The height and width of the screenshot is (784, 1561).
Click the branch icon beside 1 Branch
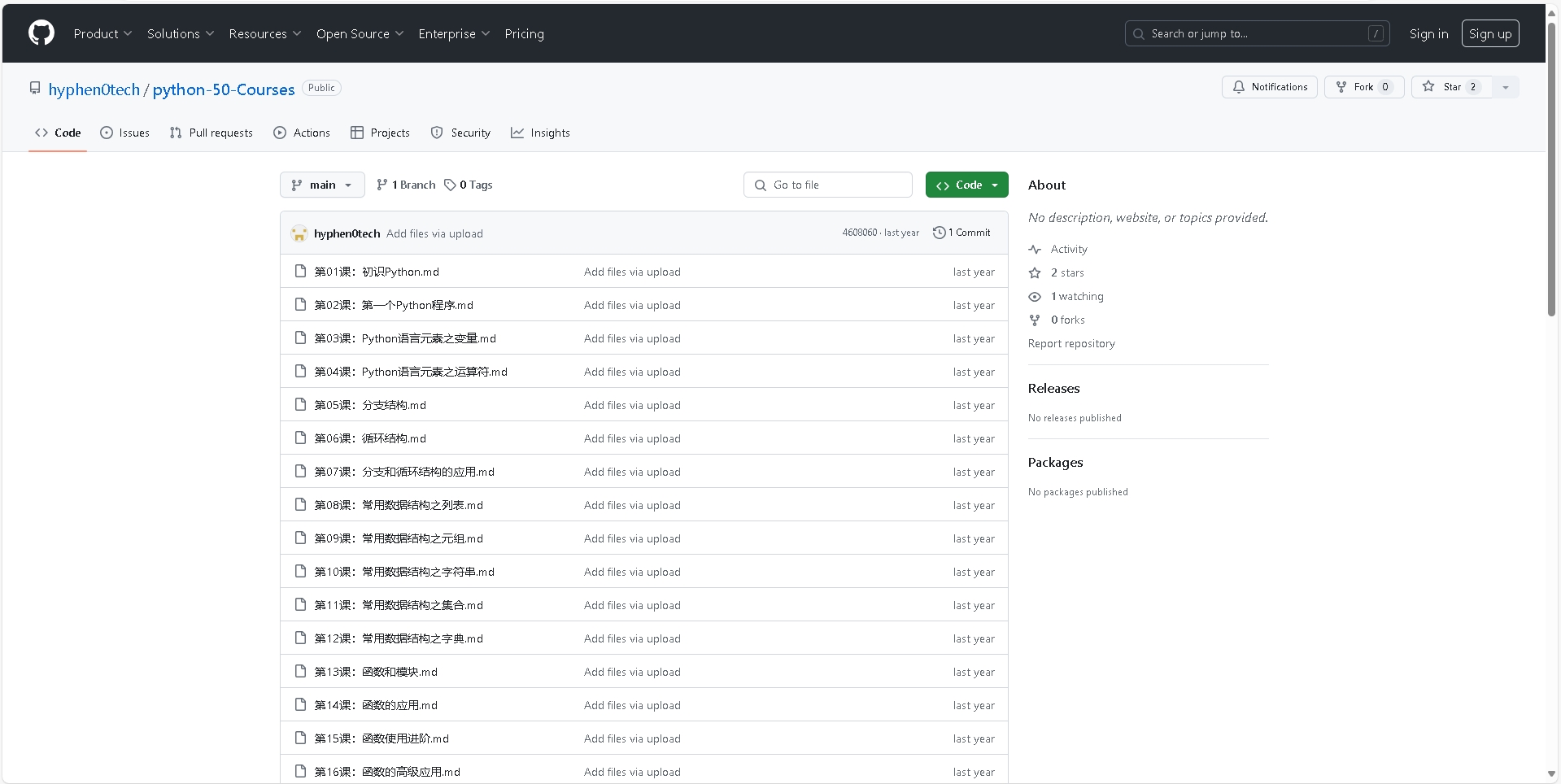click(382, 185)
